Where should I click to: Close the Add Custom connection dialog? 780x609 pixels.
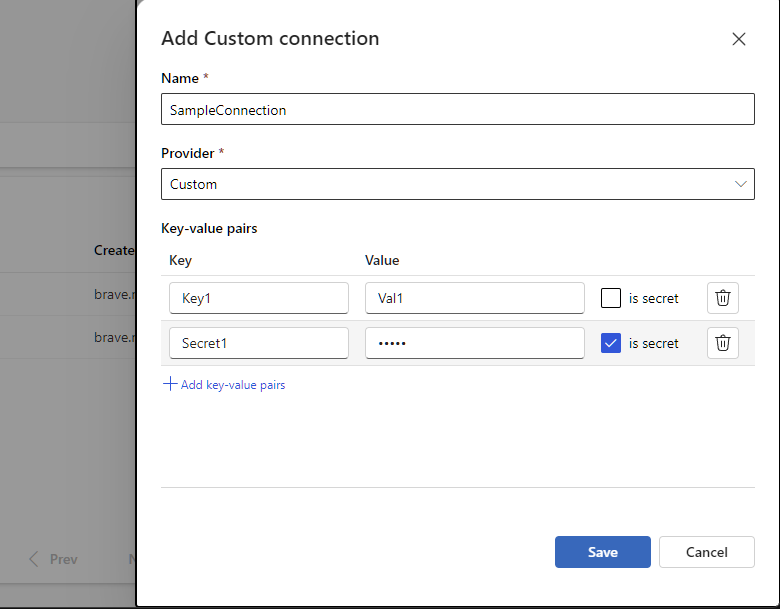[x=739, y=40]
